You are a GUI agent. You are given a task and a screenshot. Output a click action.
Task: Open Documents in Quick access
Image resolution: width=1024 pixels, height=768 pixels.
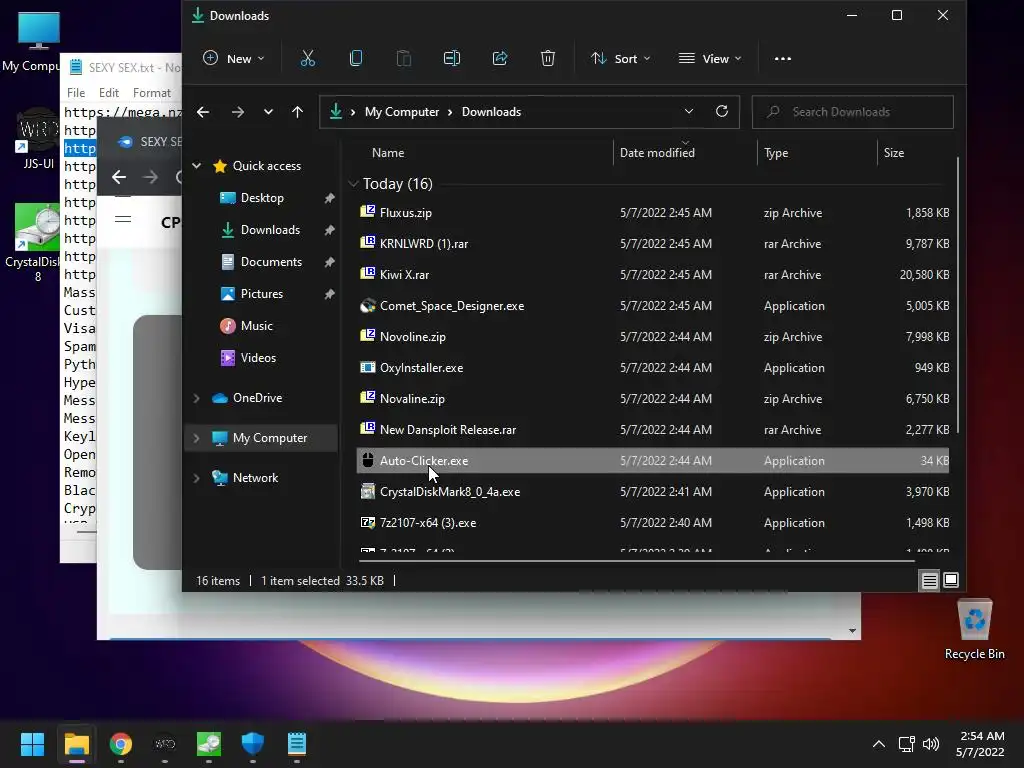tap(271, 262)
